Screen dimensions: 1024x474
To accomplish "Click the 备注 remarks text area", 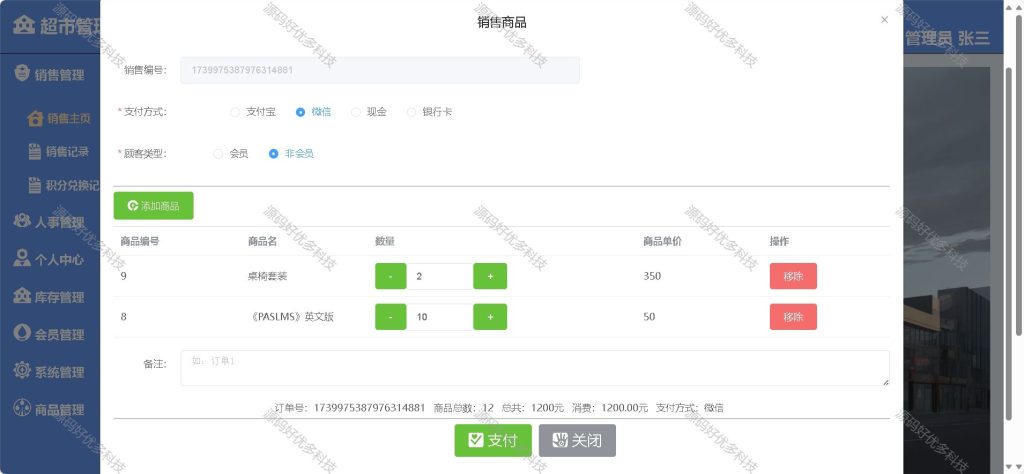I will [x=535, y=368].
